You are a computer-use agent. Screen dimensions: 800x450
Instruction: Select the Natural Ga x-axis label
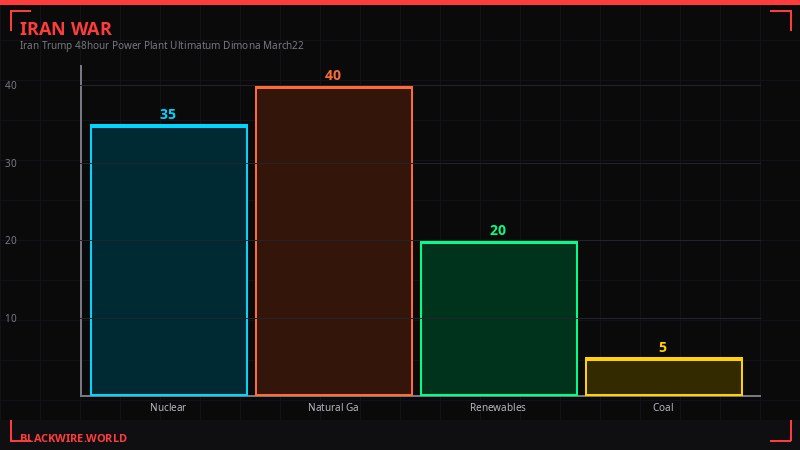pyautogui.click(x=333, y=408)
